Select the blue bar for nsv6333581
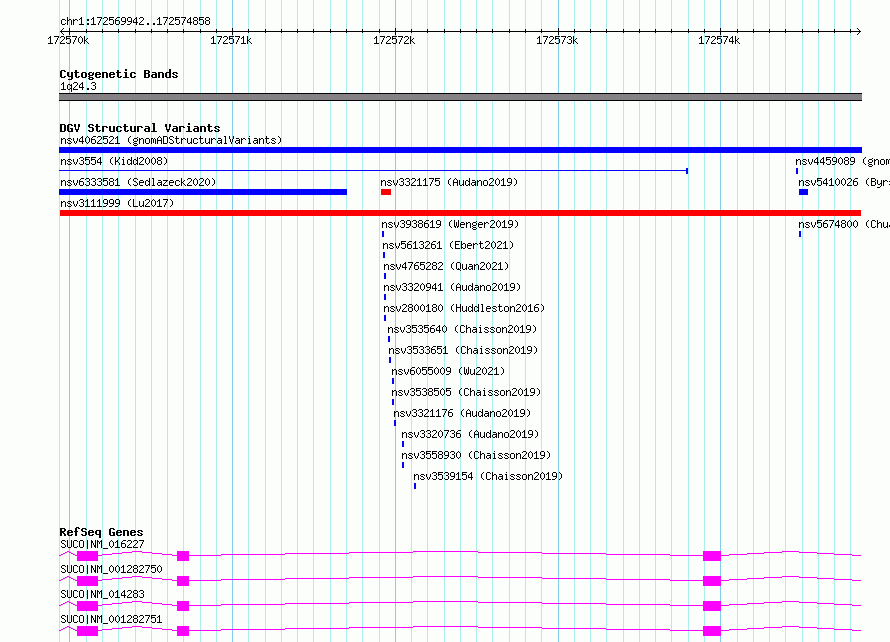Image resolution: width=890 pixels, height=642 pixels. coord(203,192)
